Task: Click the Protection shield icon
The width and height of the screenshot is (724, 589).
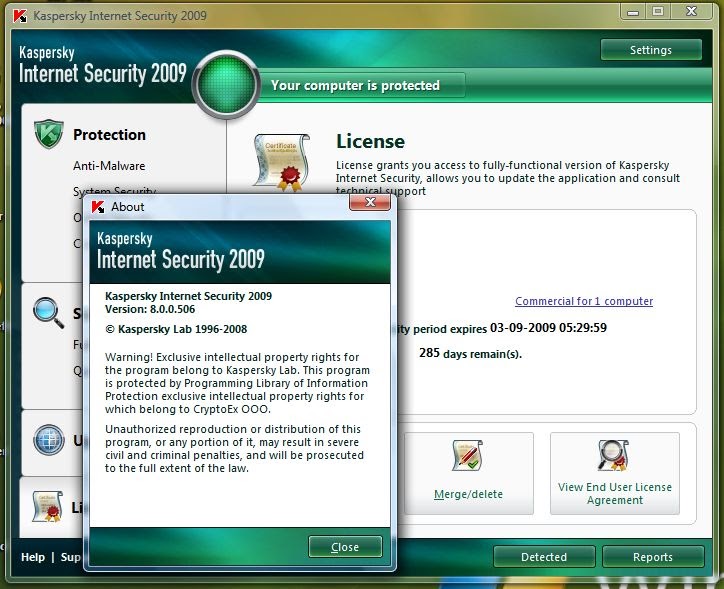Action: click(x=49, y=134)
